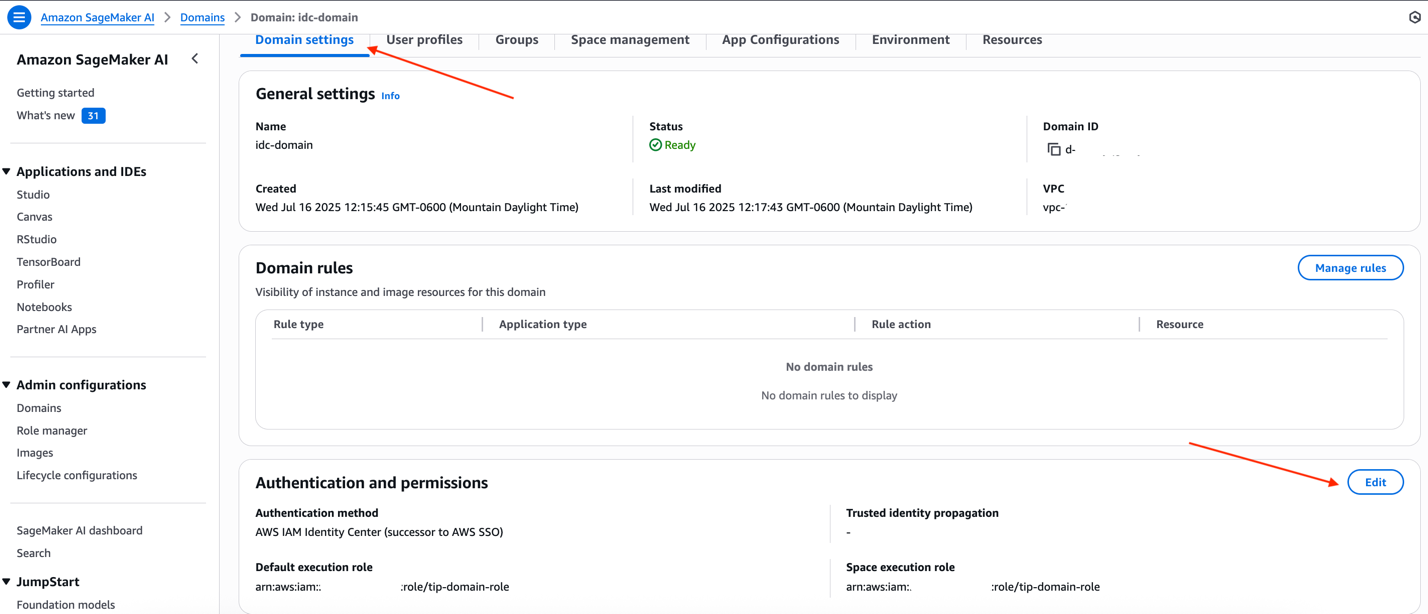Navigate to Foundation models under JumpStart
1428x614 pixels.
(66, 604)
